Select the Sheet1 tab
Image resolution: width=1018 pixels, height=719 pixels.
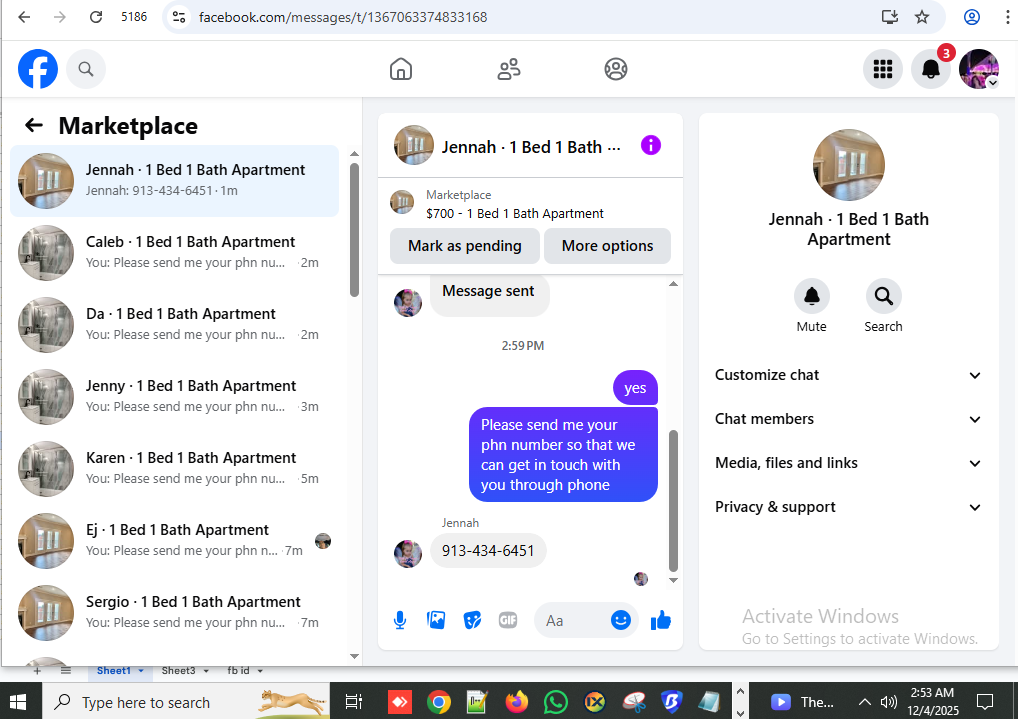114,671
